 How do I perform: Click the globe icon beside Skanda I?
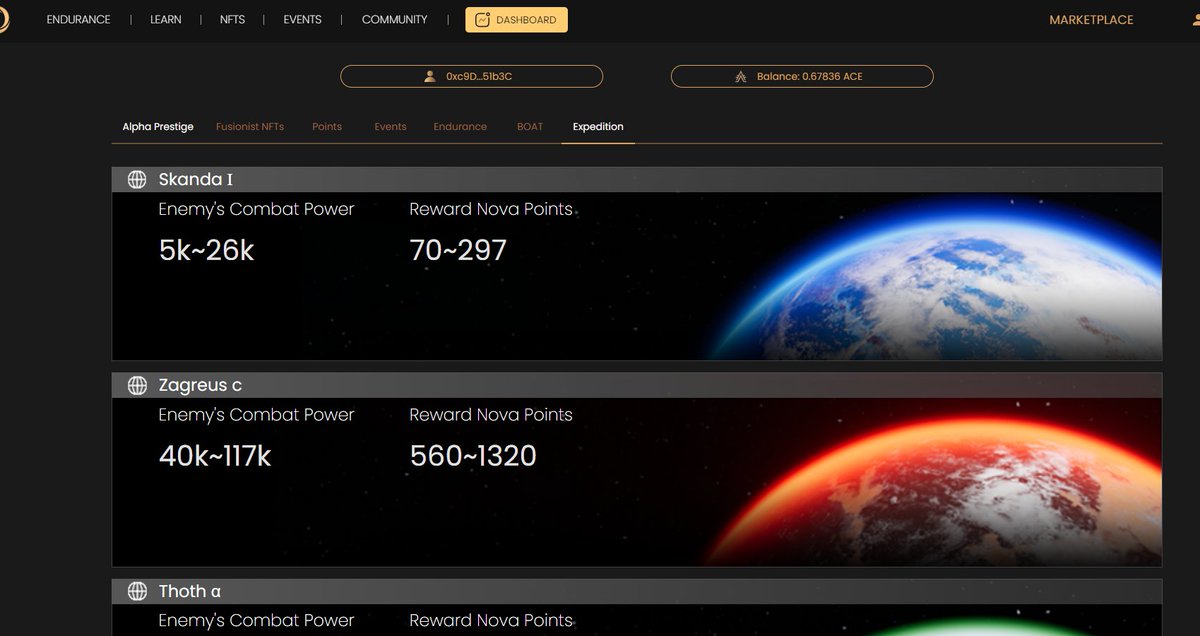(137, 180)
